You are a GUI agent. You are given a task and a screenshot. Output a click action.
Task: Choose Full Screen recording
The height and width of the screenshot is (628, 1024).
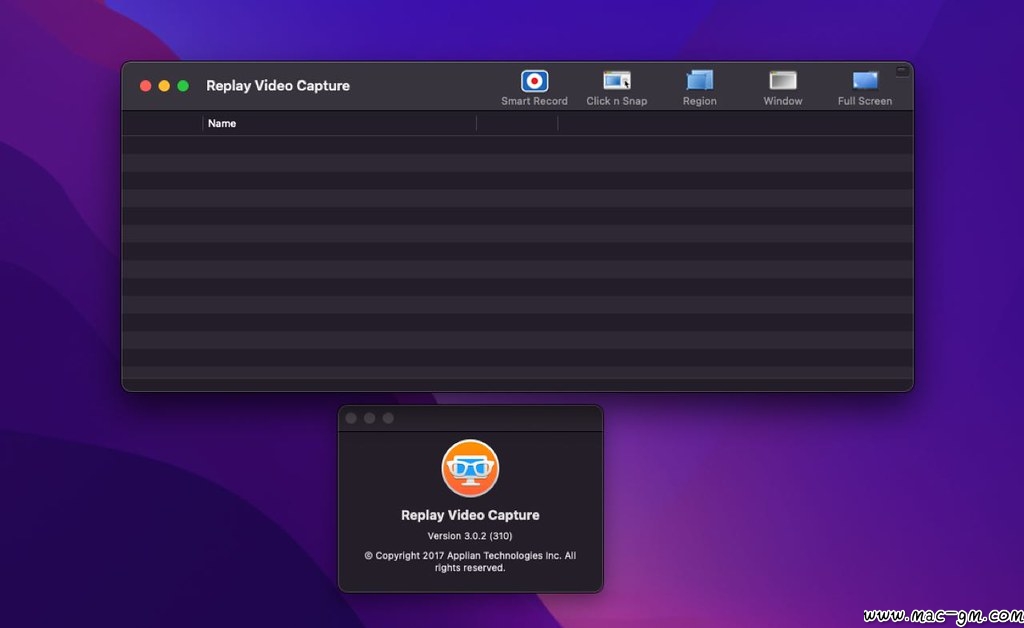[865, 87]
